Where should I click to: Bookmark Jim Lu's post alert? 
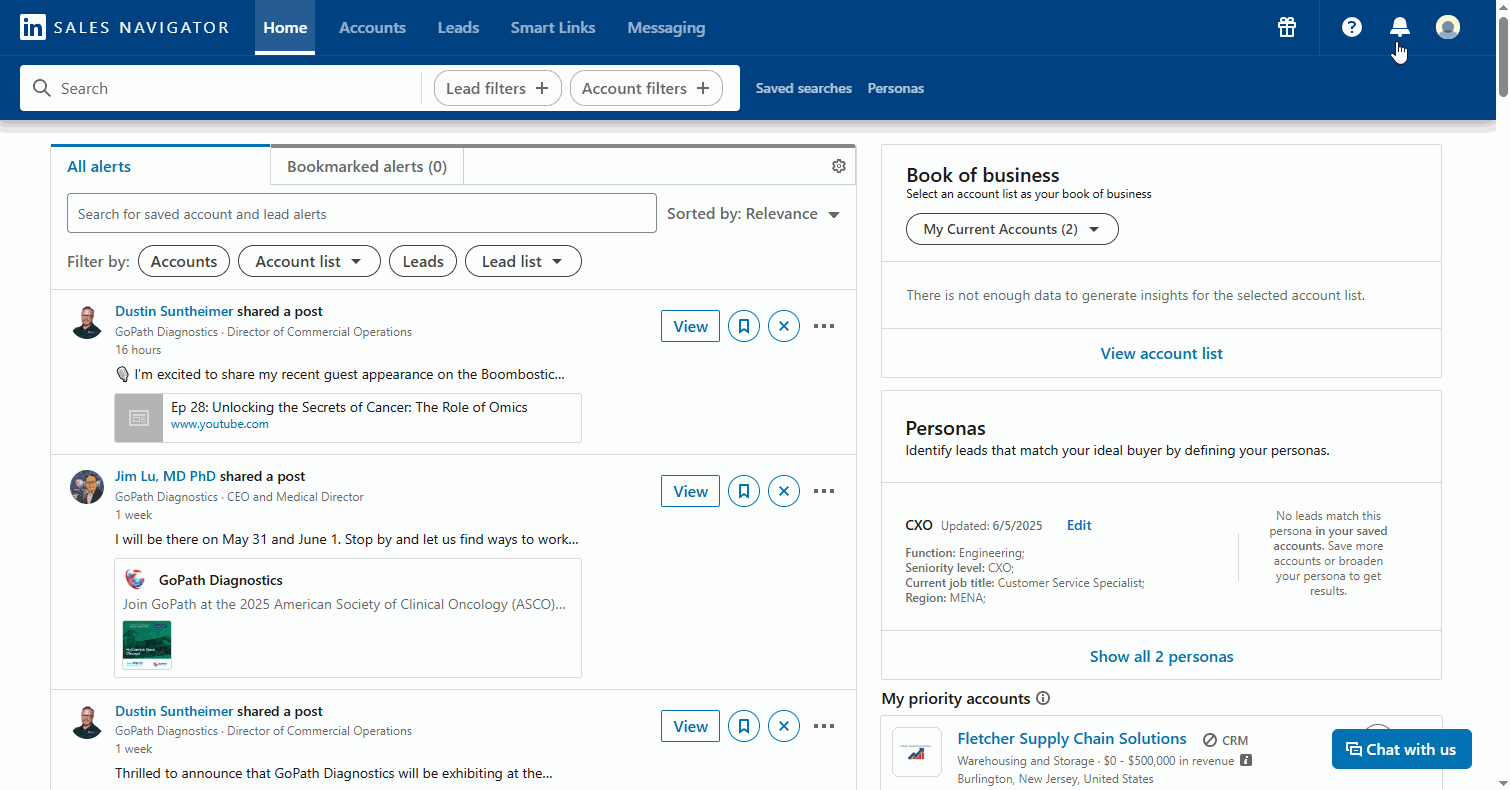(x=744, y=491)
